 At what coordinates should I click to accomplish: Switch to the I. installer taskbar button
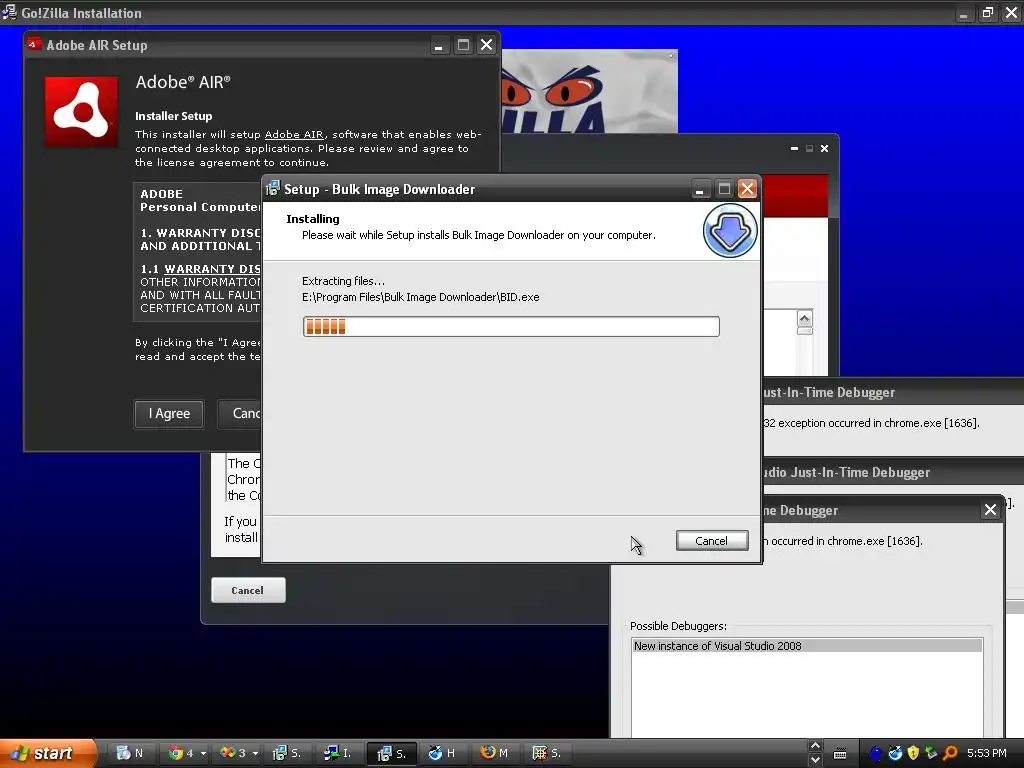338,753
